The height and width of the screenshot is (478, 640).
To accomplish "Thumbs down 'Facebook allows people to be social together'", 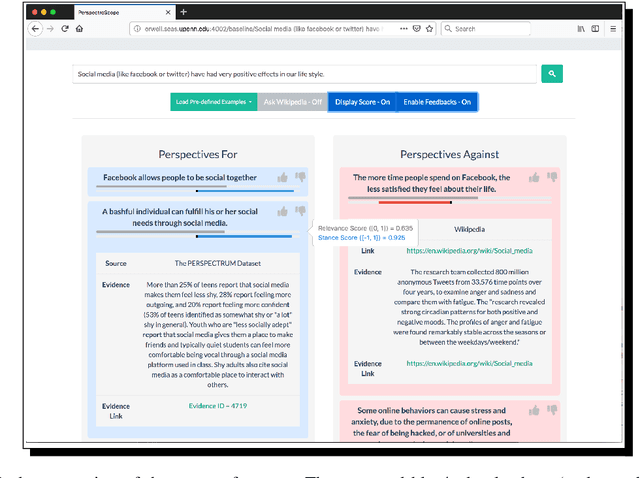I will [x=299, y=177].
